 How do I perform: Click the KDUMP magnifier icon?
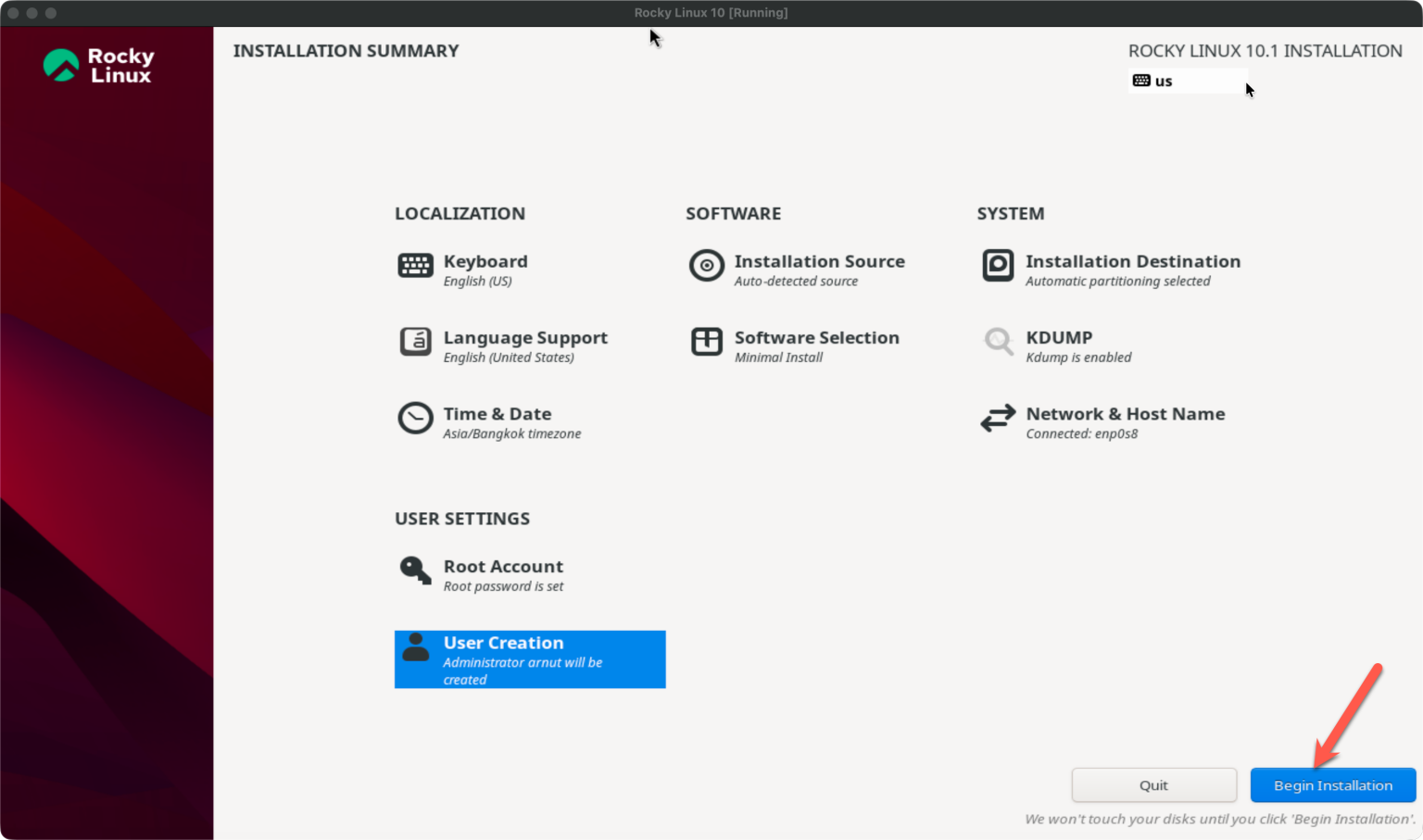998,342
